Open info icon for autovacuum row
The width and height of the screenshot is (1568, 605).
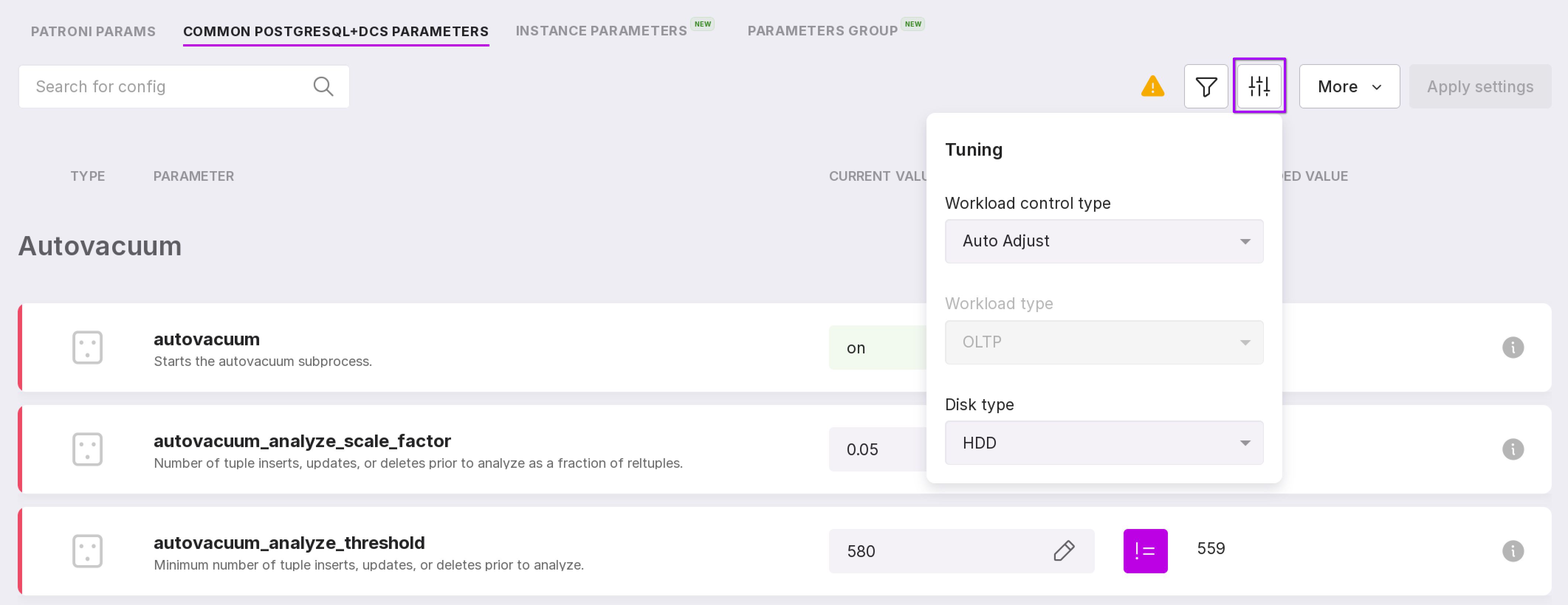(1513, 348)
